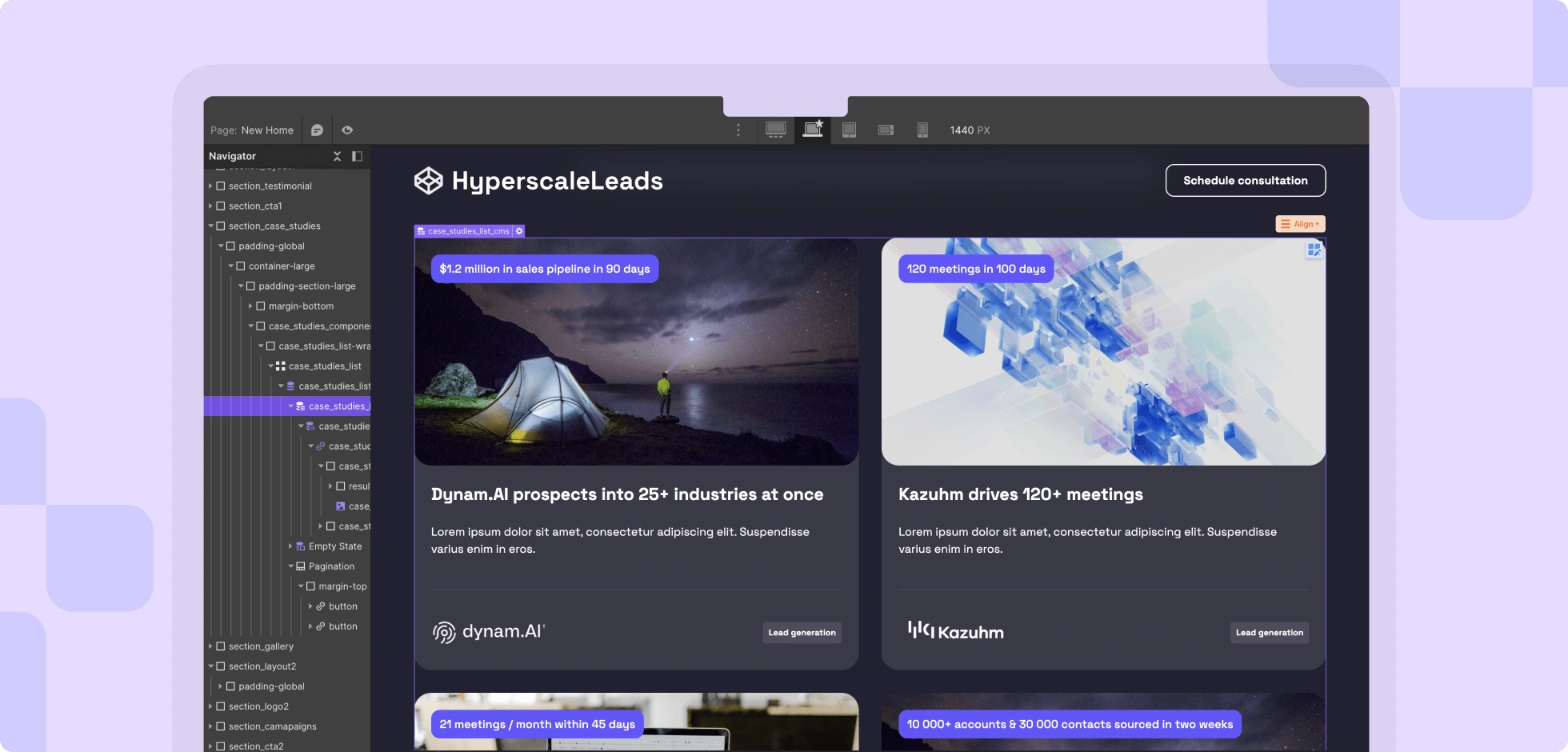Click box icon next to section_gallery
Image resolution: width=1568 pixels, height=752 pixels.
click(x=221, y=646)
